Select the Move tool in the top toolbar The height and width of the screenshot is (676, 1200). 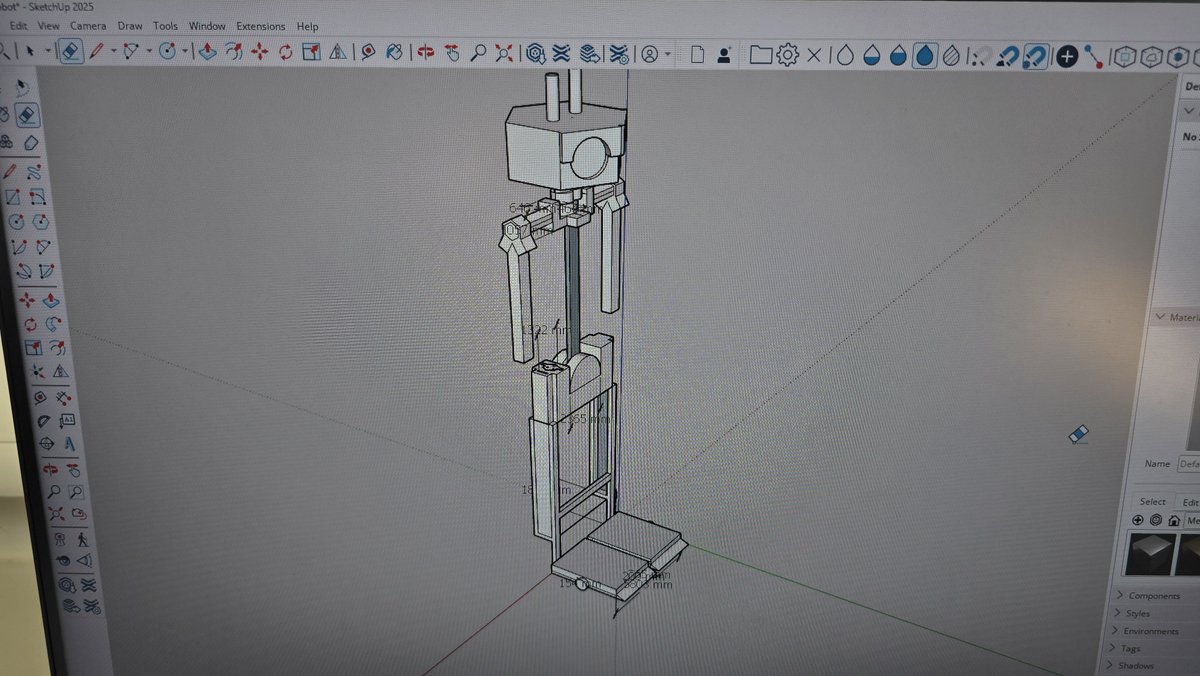point(259,51)
